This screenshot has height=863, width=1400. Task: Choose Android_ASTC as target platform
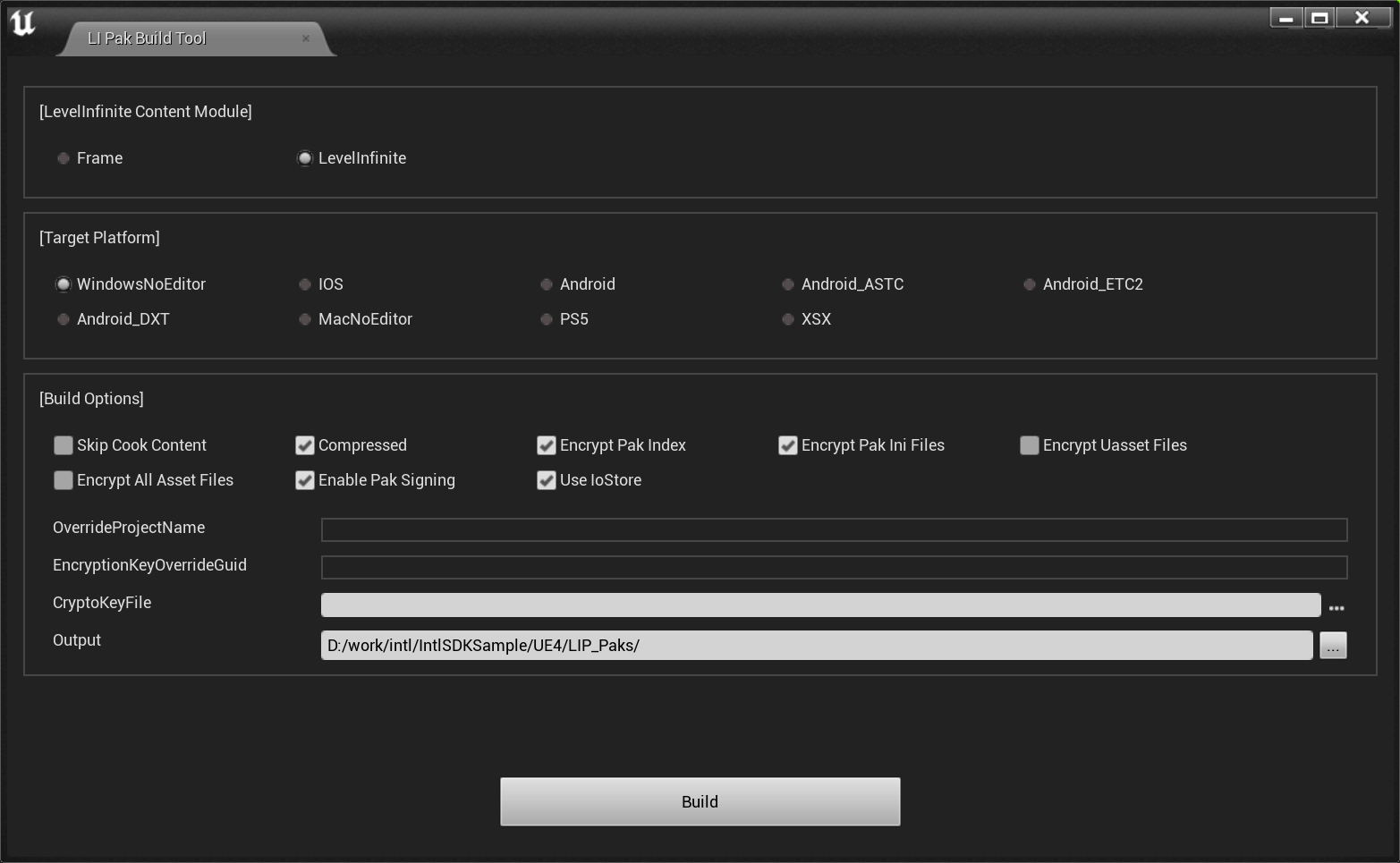pos(787,283)
